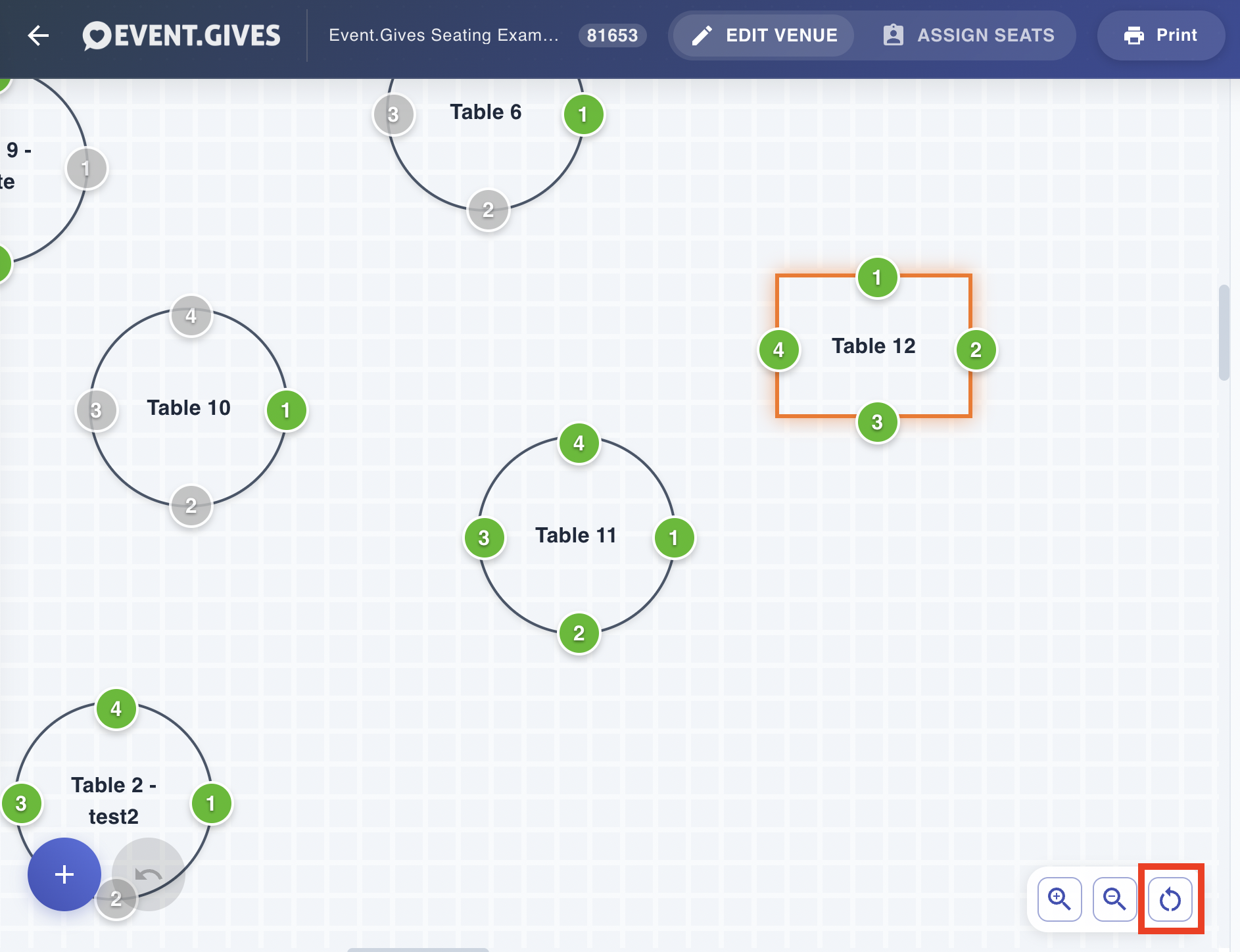This screenshot has height=952, width=1240.
Task: Select seat 3 of Table 12
Action: point(877,422)
